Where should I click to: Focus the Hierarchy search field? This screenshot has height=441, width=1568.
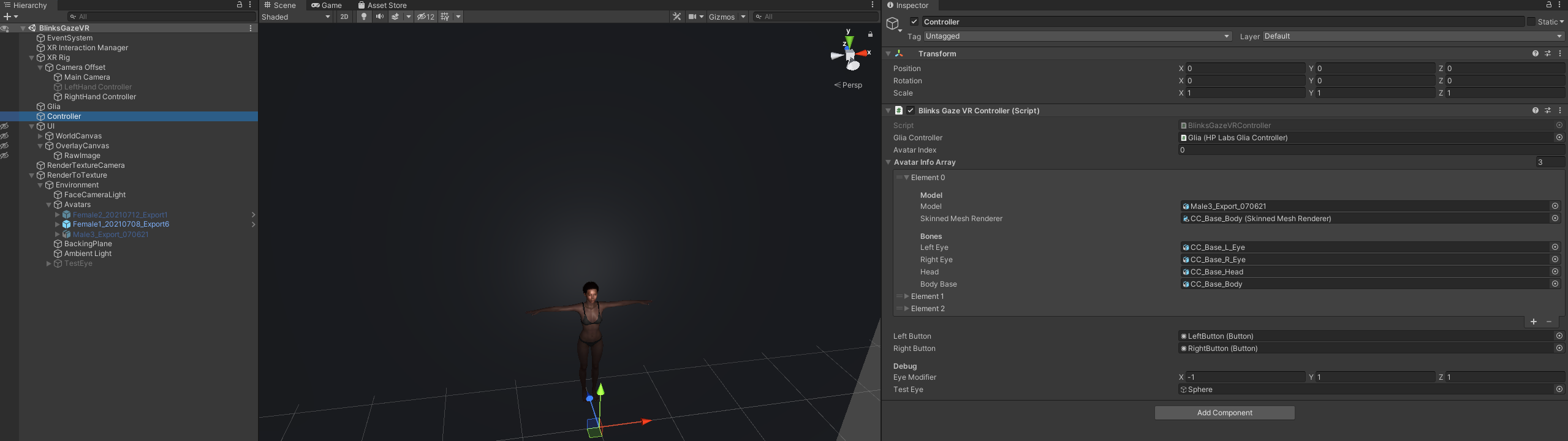[162, 17]
